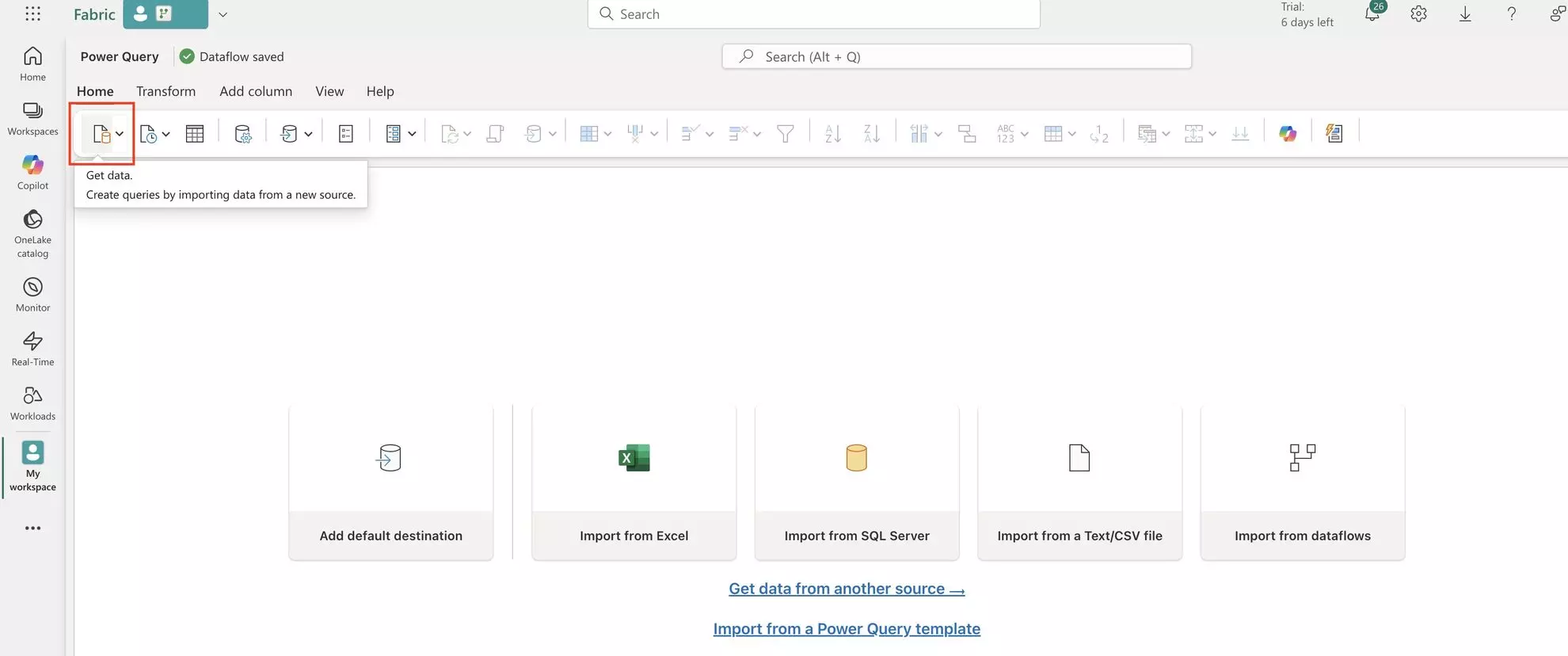Open Copilot in the left sidebar
This screenshot has width=1568, height=656.
point(32,173)
